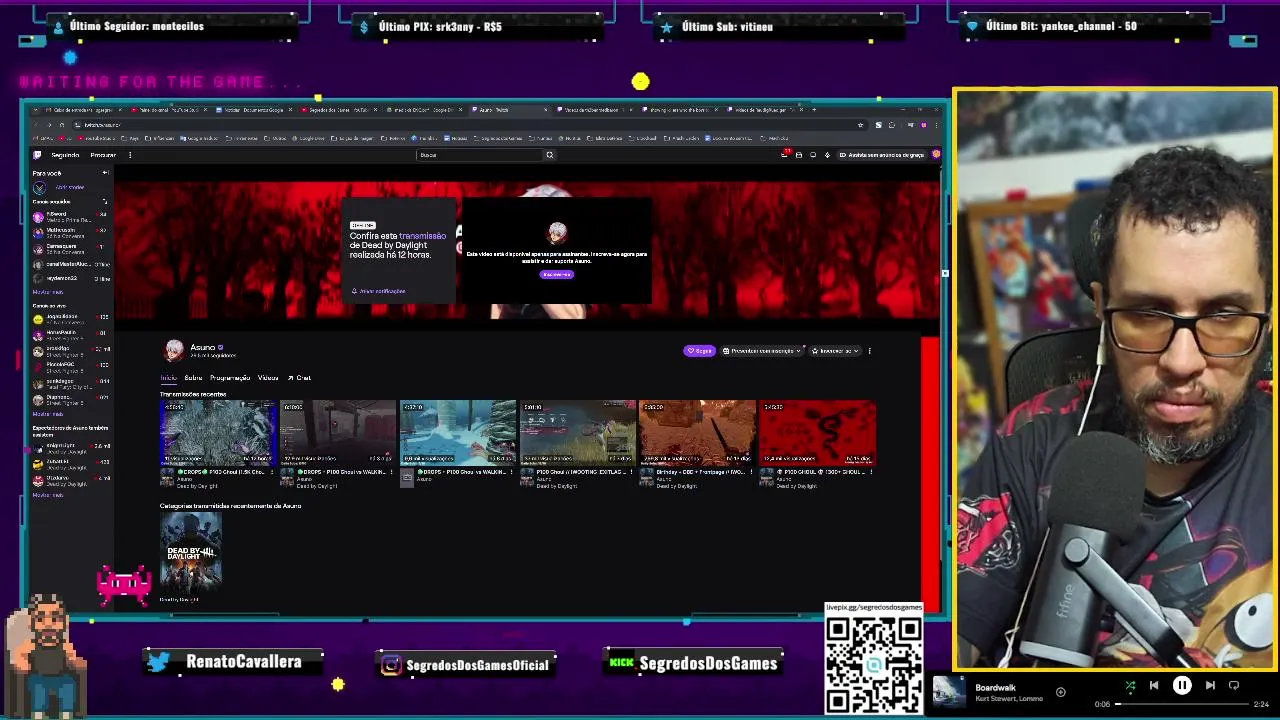Click the purple Seguir follow button
The height and width of the screenshot is (720, 1280).
699,351
